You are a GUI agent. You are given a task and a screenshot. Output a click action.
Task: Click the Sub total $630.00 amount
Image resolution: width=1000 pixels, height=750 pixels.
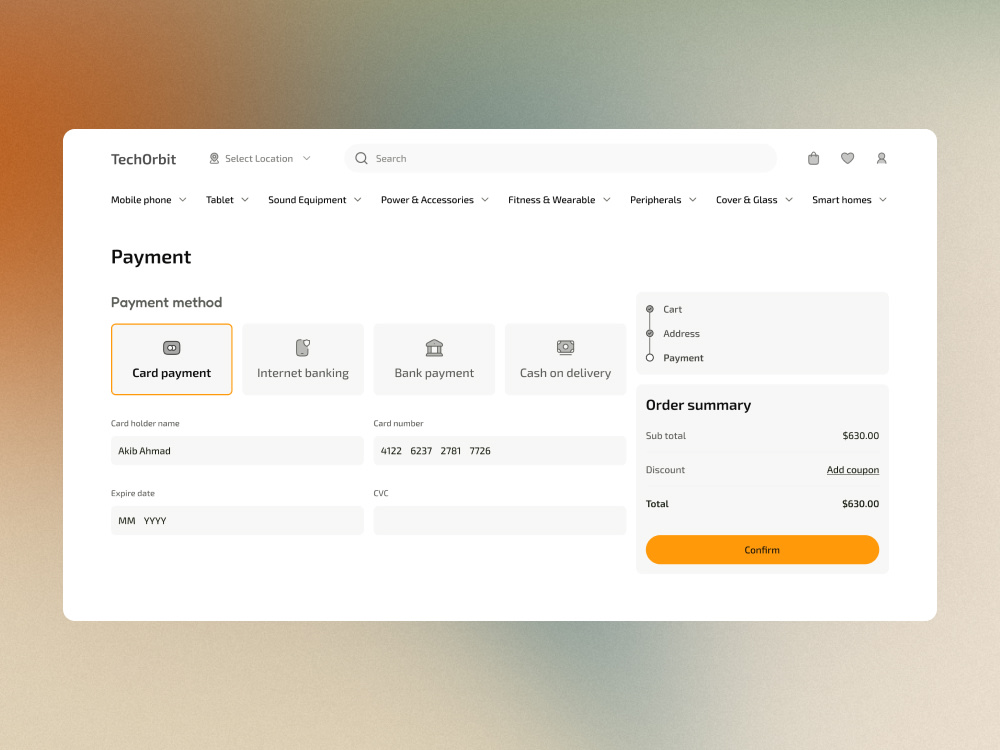860,436
